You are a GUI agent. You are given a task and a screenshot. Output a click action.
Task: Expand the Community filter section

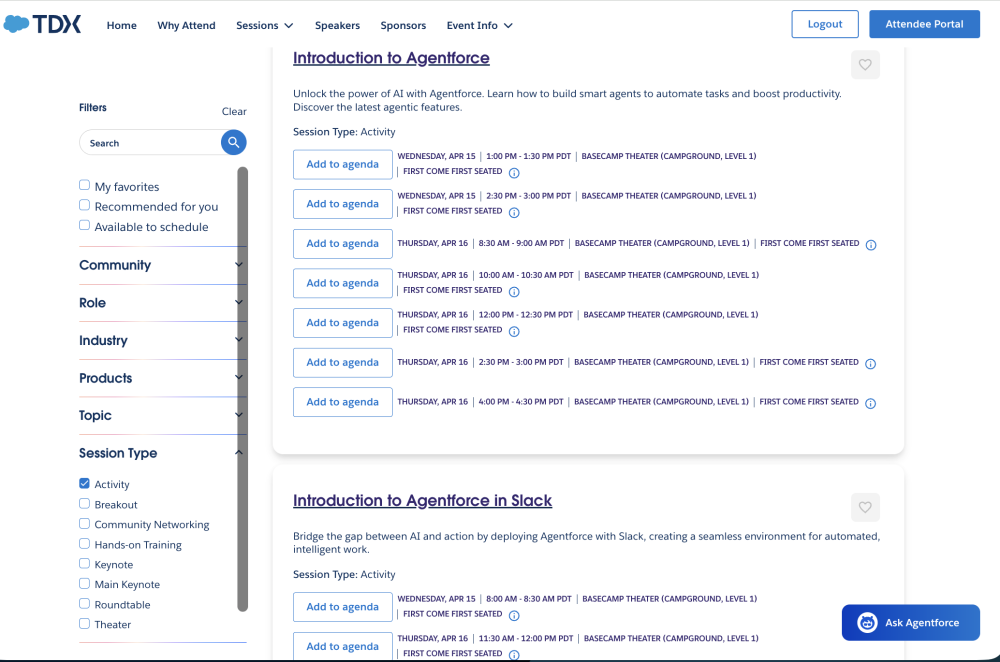[238, 266]
